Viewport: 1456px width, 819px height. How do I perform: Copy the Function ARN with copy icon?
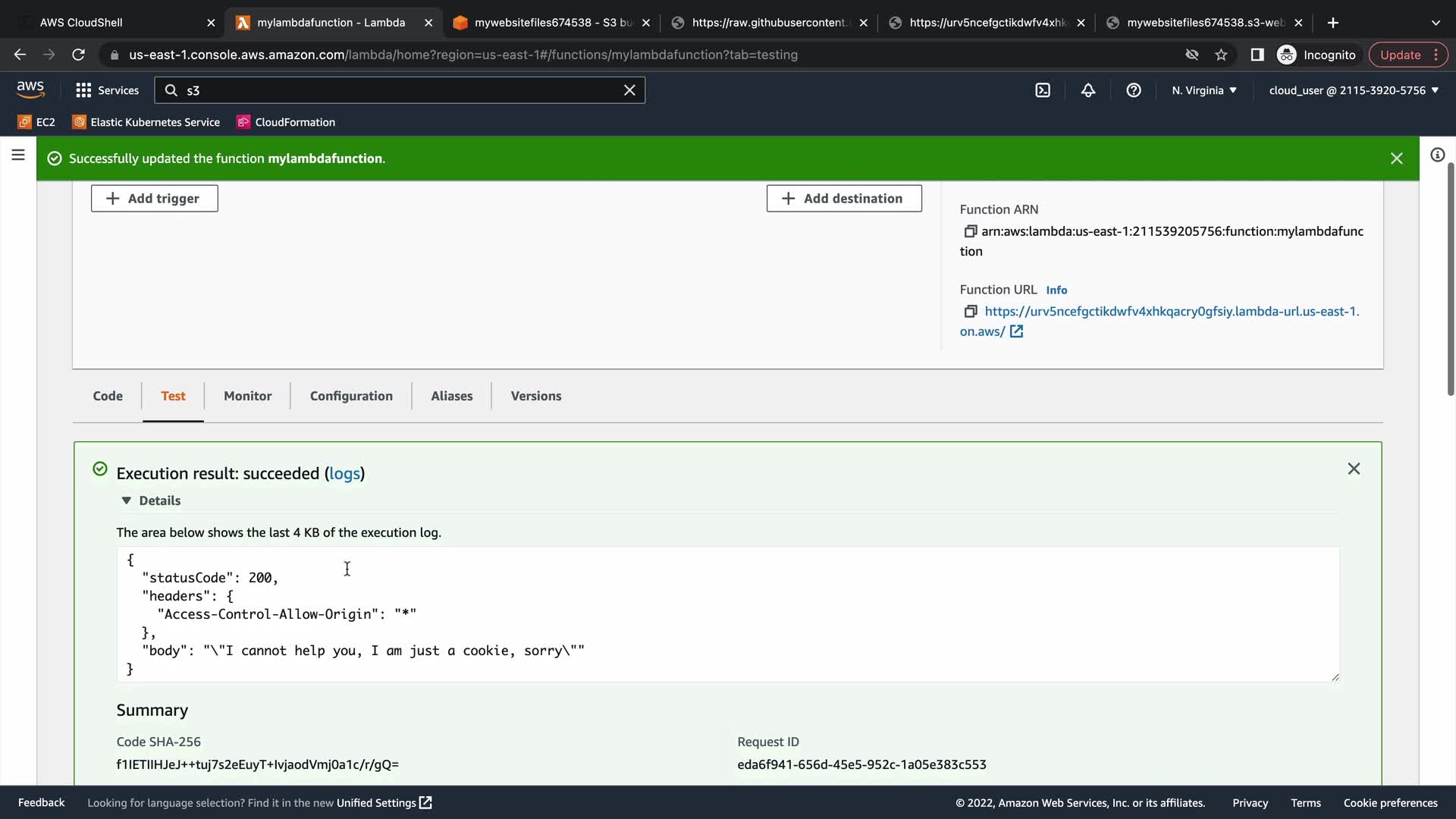(x=970, y=231)
